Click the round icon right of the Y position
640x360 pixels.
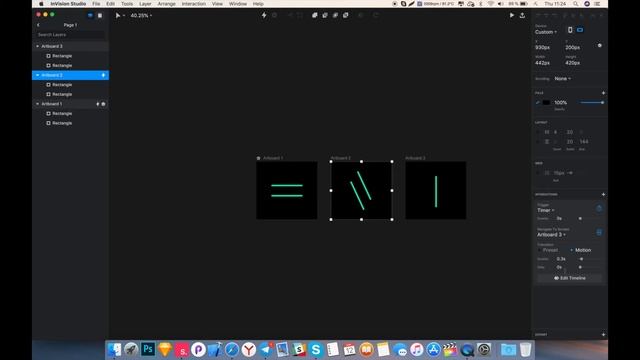point(600,46)
